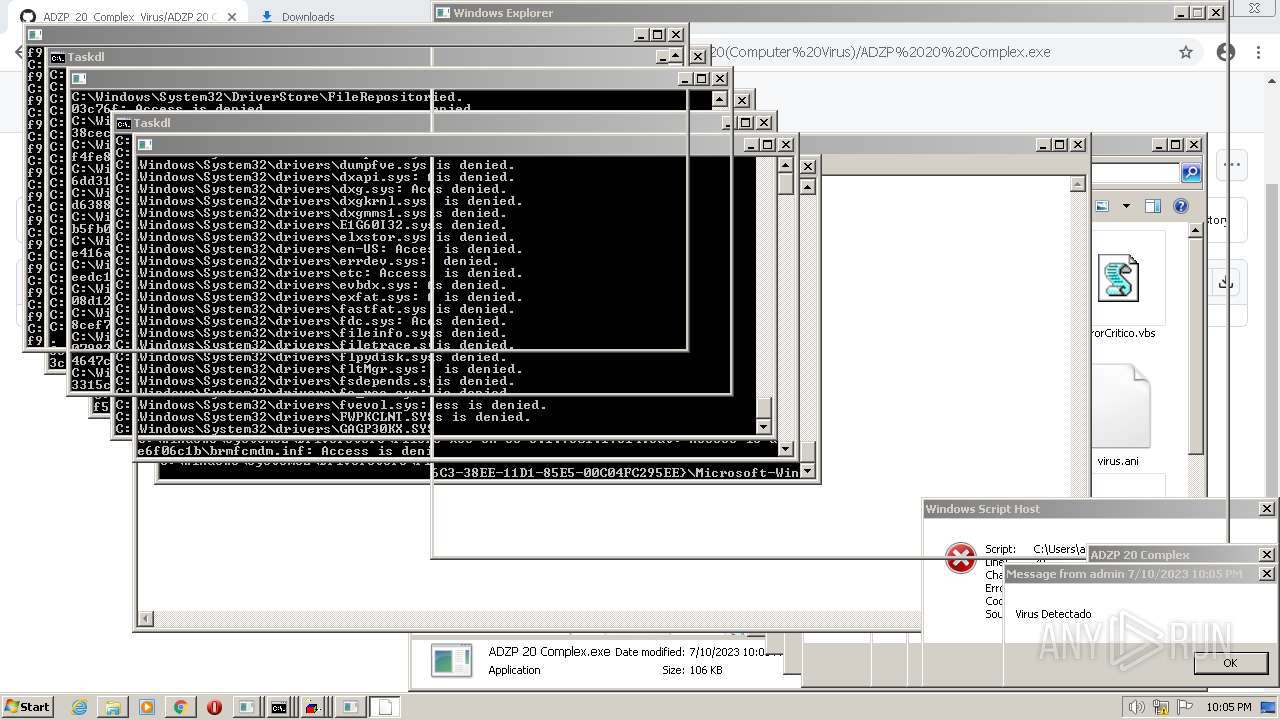Close the Message from admin dialog

point(1266,574)
